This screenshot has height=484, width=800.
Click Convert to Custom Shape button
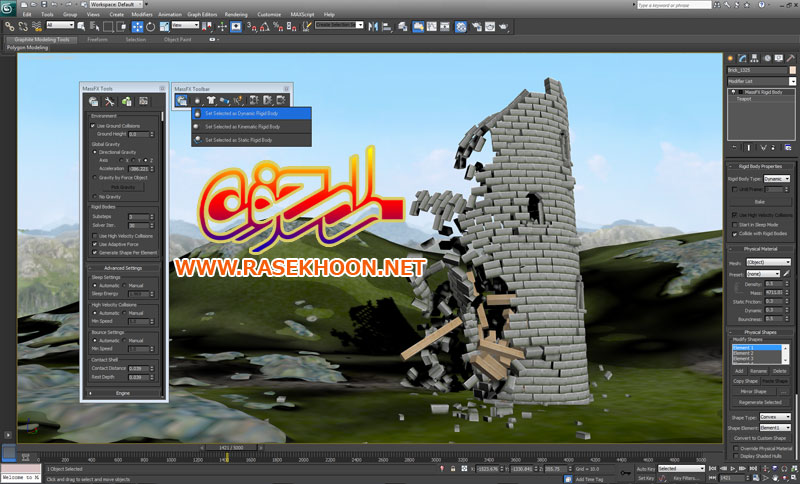760,438
